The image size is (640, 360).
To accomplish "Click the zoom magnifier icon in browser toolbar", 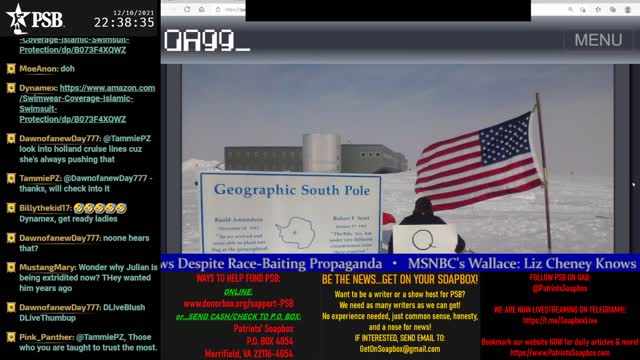I will tap(570, 9).
